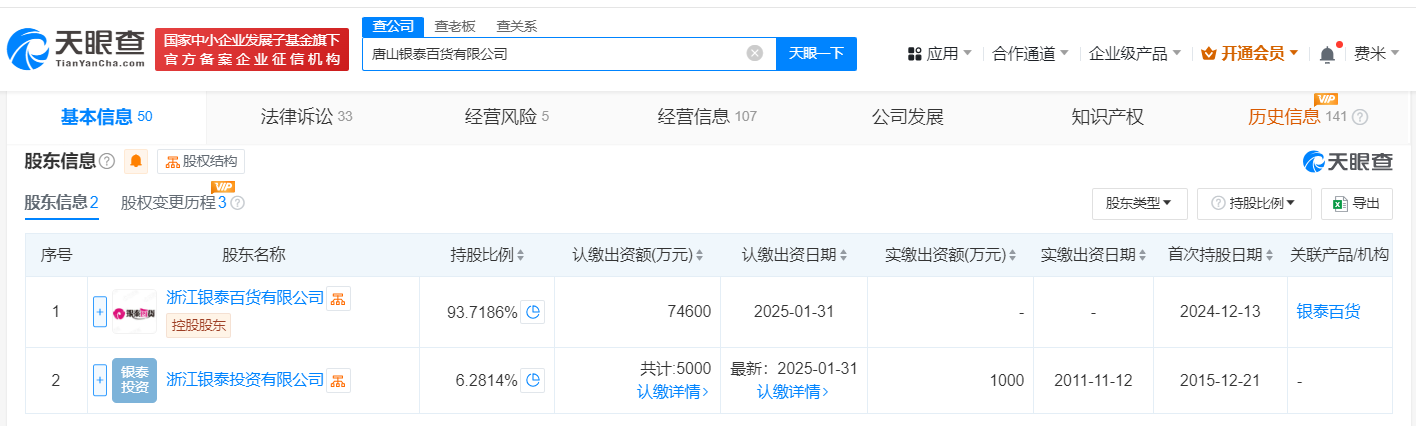Viewport: 1416px width, 426px height.
Task: Open the 基本信息 tab
Action: pos(106,117)
